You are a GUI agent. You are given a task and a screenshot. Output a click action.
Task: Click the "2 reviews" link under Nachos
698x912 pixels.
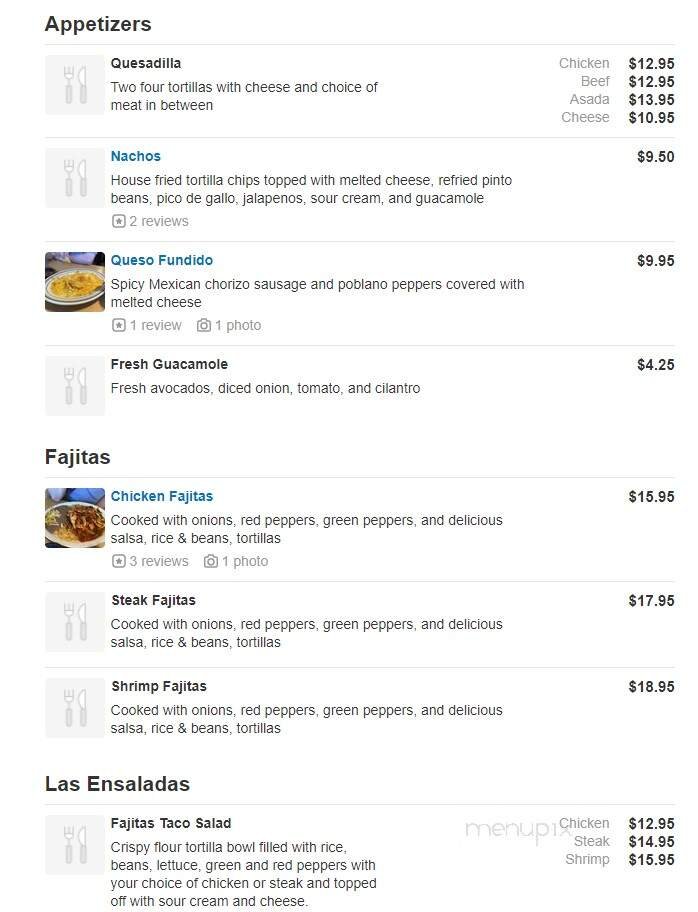[x=156, y=221]
